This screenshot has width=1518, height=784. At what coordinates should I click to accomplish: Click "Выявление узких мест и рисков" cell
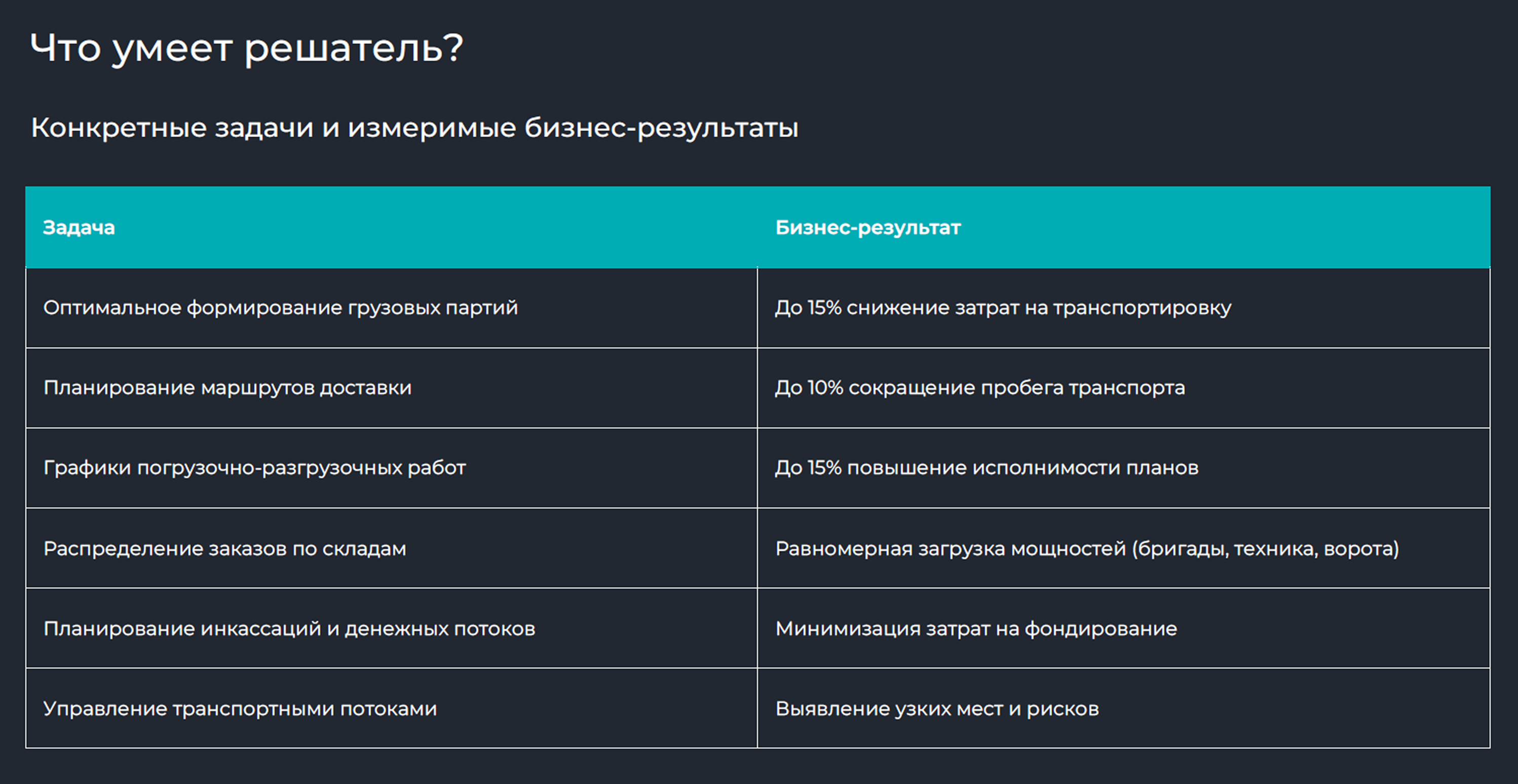937,709
